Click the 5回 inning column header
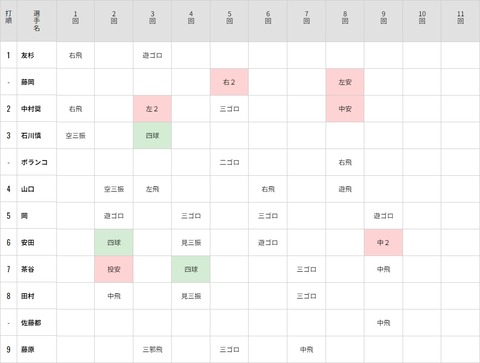This screenshot has width=480, height=363. tap(229, 17)
